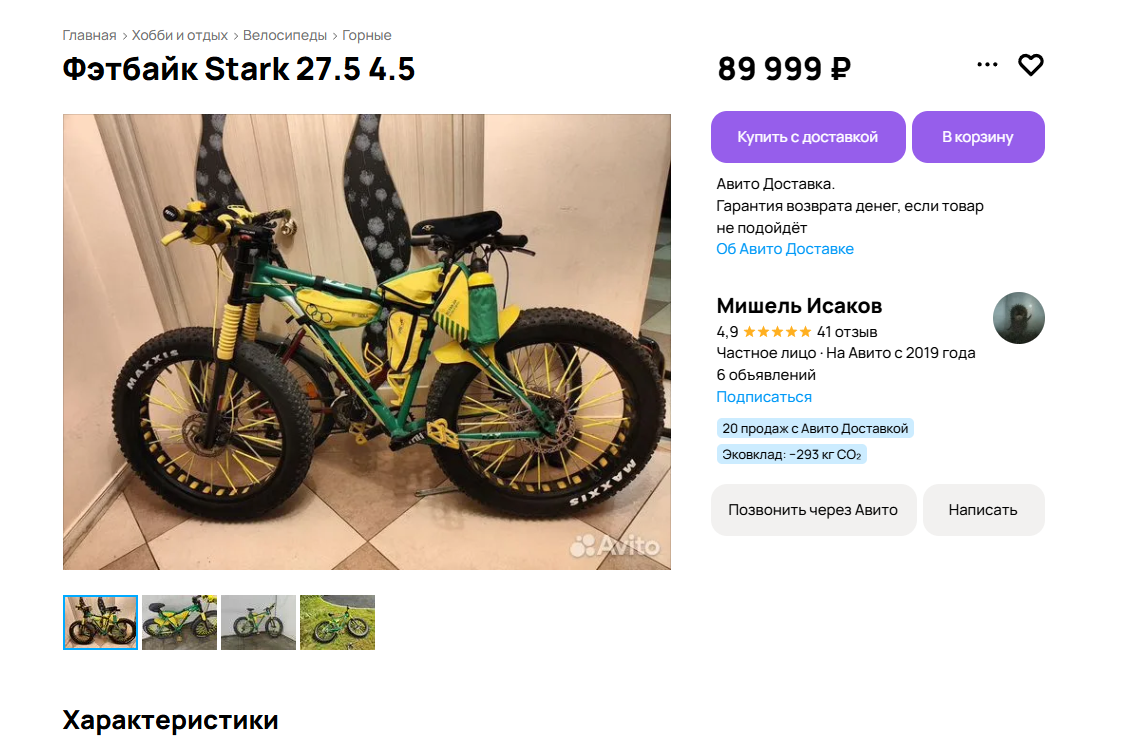The width and height of the screenshot is (1139, 744).
Task: Navigate to "Хобби и отдых" breadcrumb
Action: [x=180, y=36]
